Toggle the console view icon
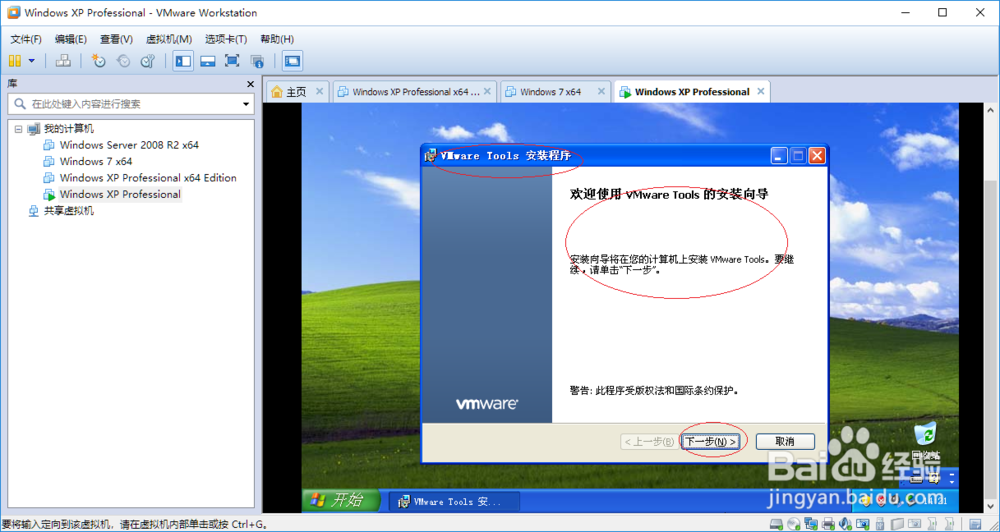 coord(292,61)
